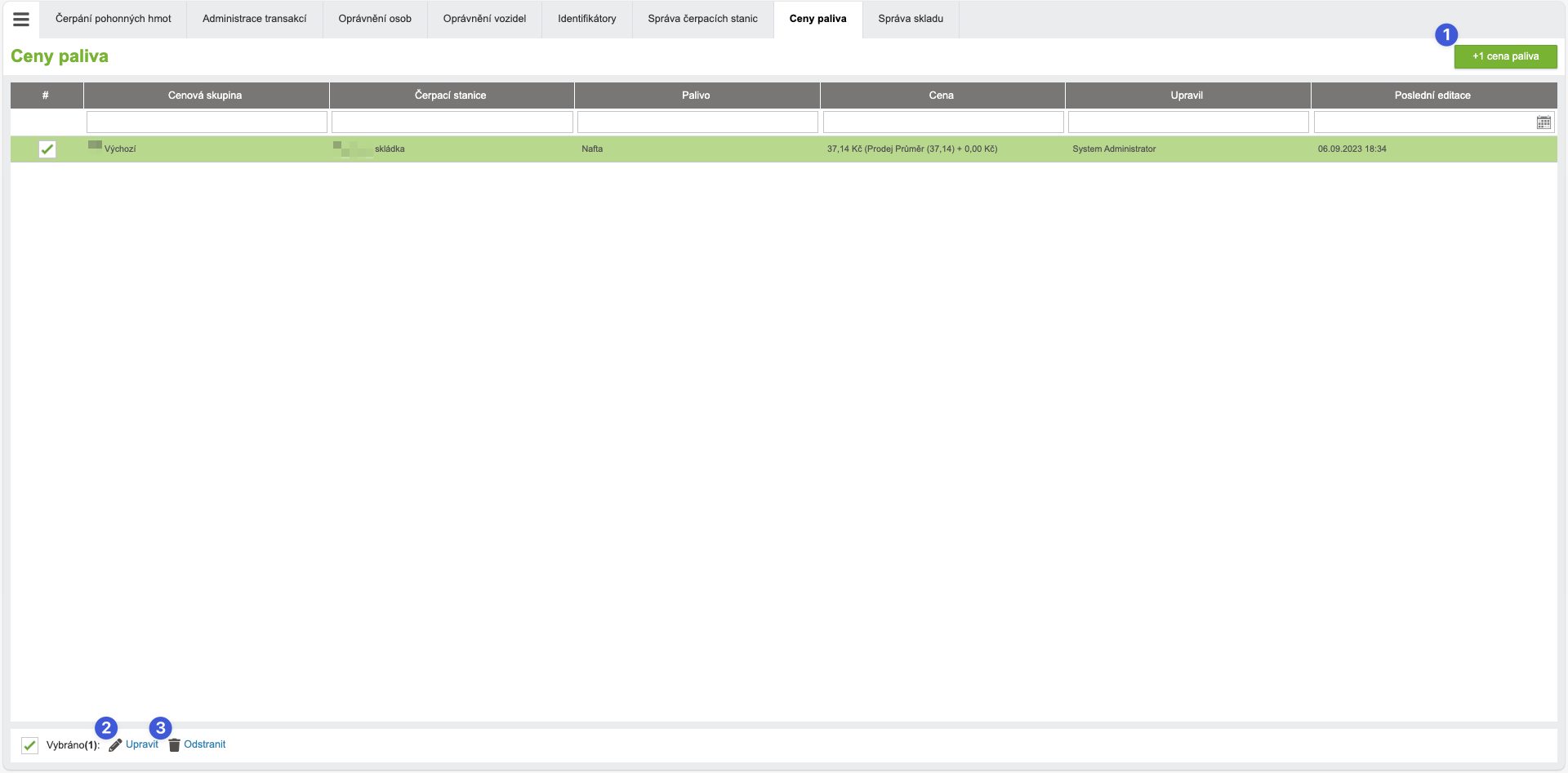Click the +1 cena paliva button
The image size is (1568, 773).
click(x=1505, y=56)
